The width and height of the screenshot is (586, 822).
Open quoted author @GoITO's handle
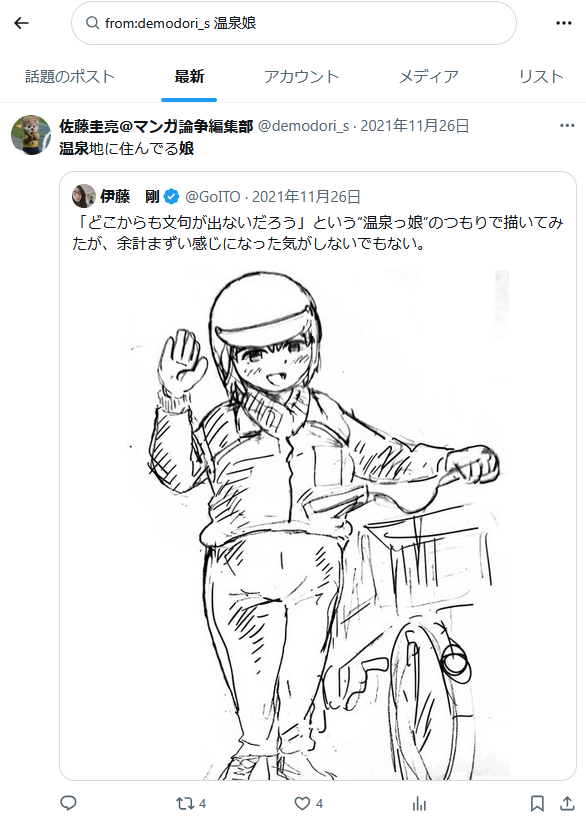[x=213, y=197]
